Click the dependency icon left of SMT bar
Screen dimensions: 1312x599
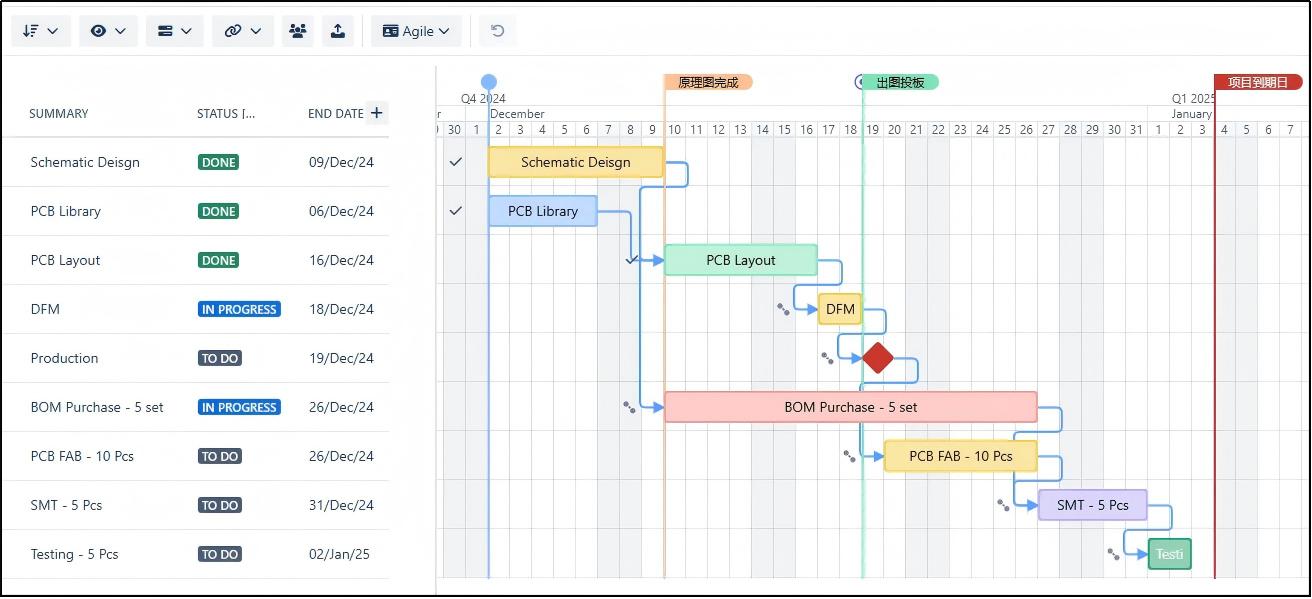point(1003,506)
